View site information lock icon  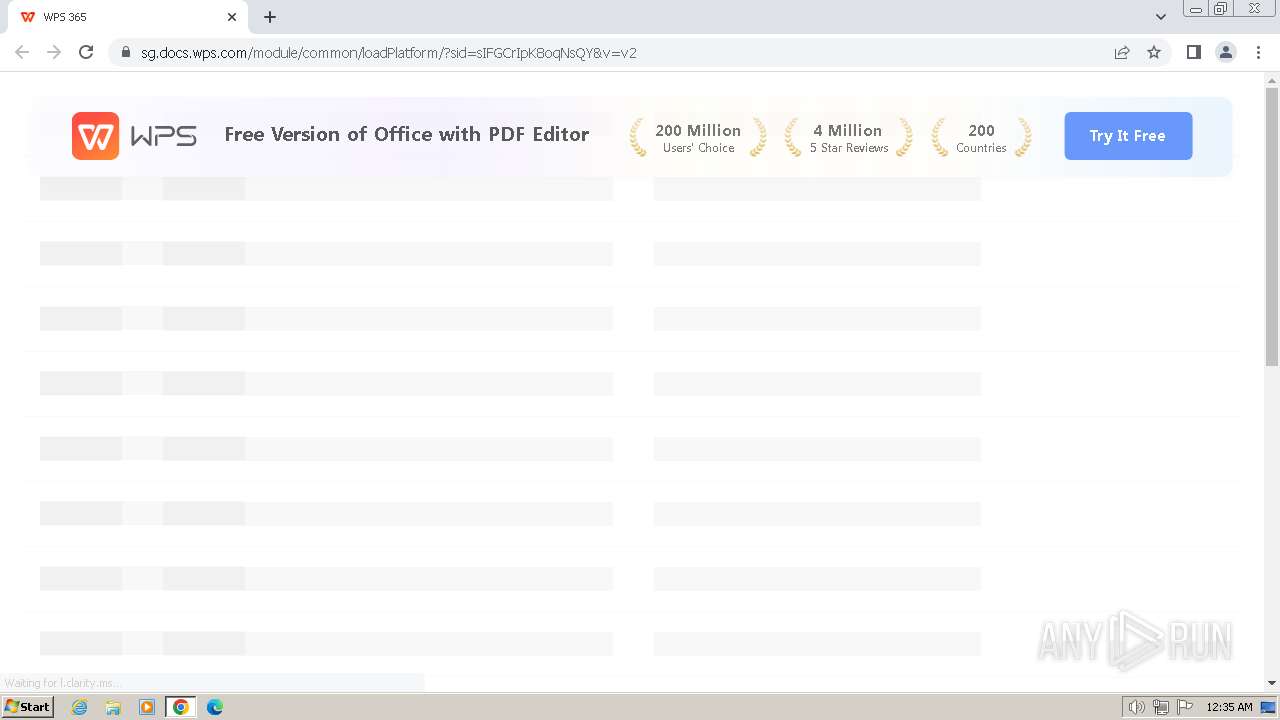(x=125, y=53)
